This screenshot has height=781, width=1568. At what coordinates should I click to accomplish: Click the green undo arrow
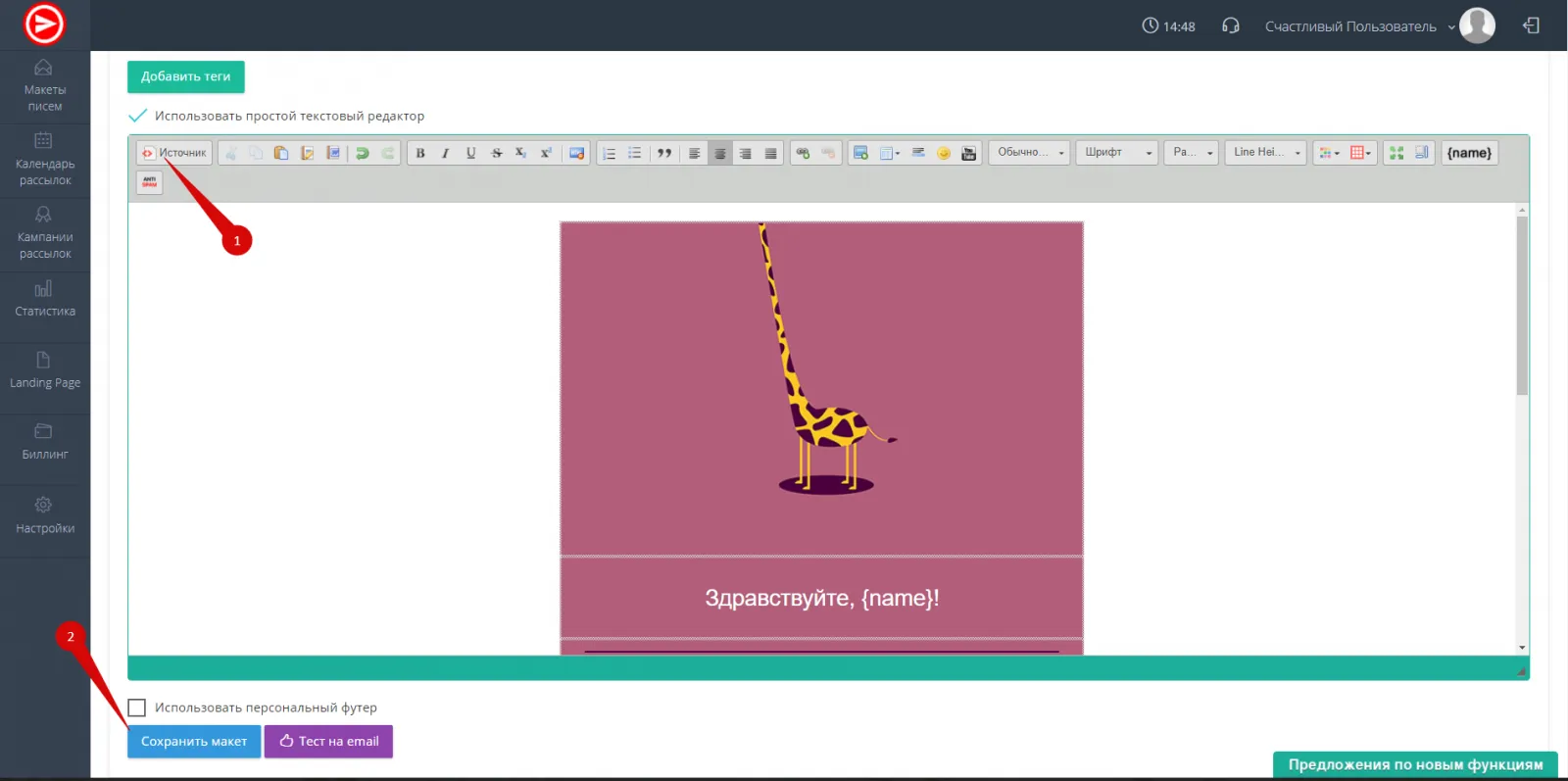pos(362,153)
